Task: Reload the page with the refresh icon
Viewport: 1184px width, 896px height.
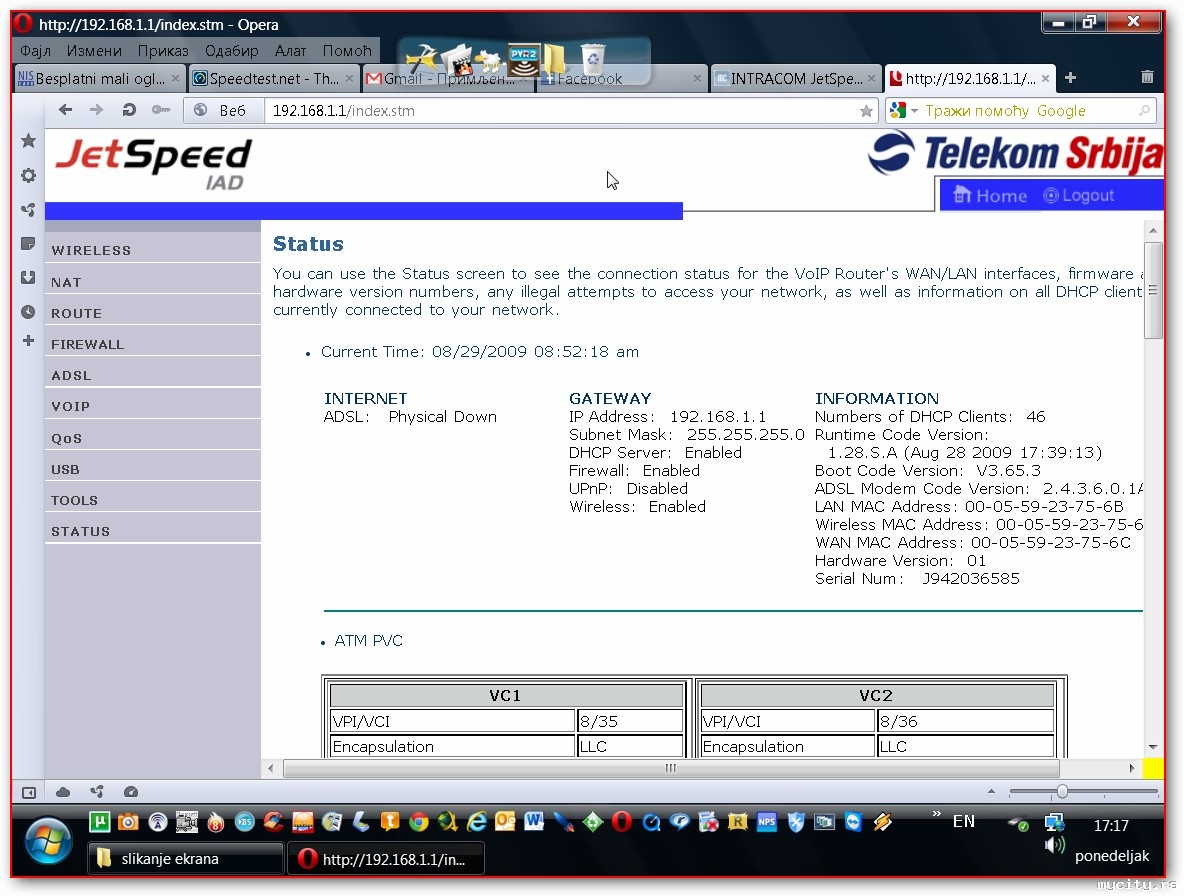Action: [x=129, y=110]
